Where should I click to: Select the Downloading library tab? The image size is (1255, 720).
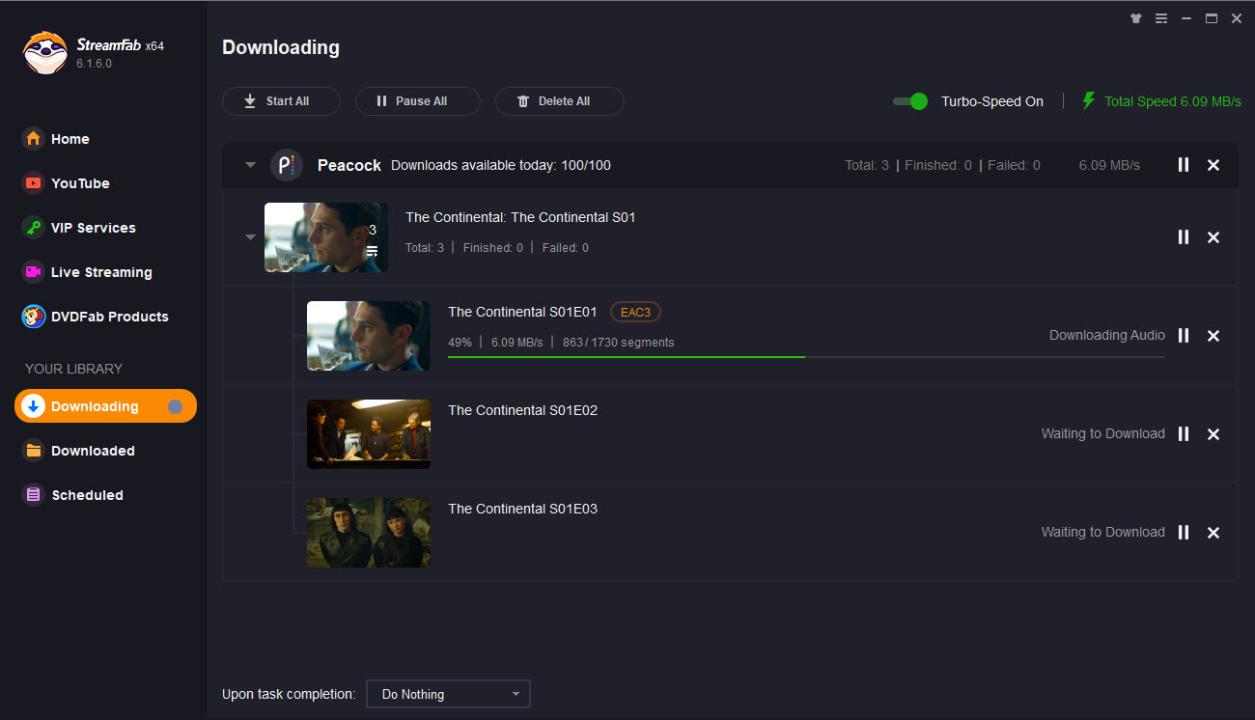click(105, 406)
